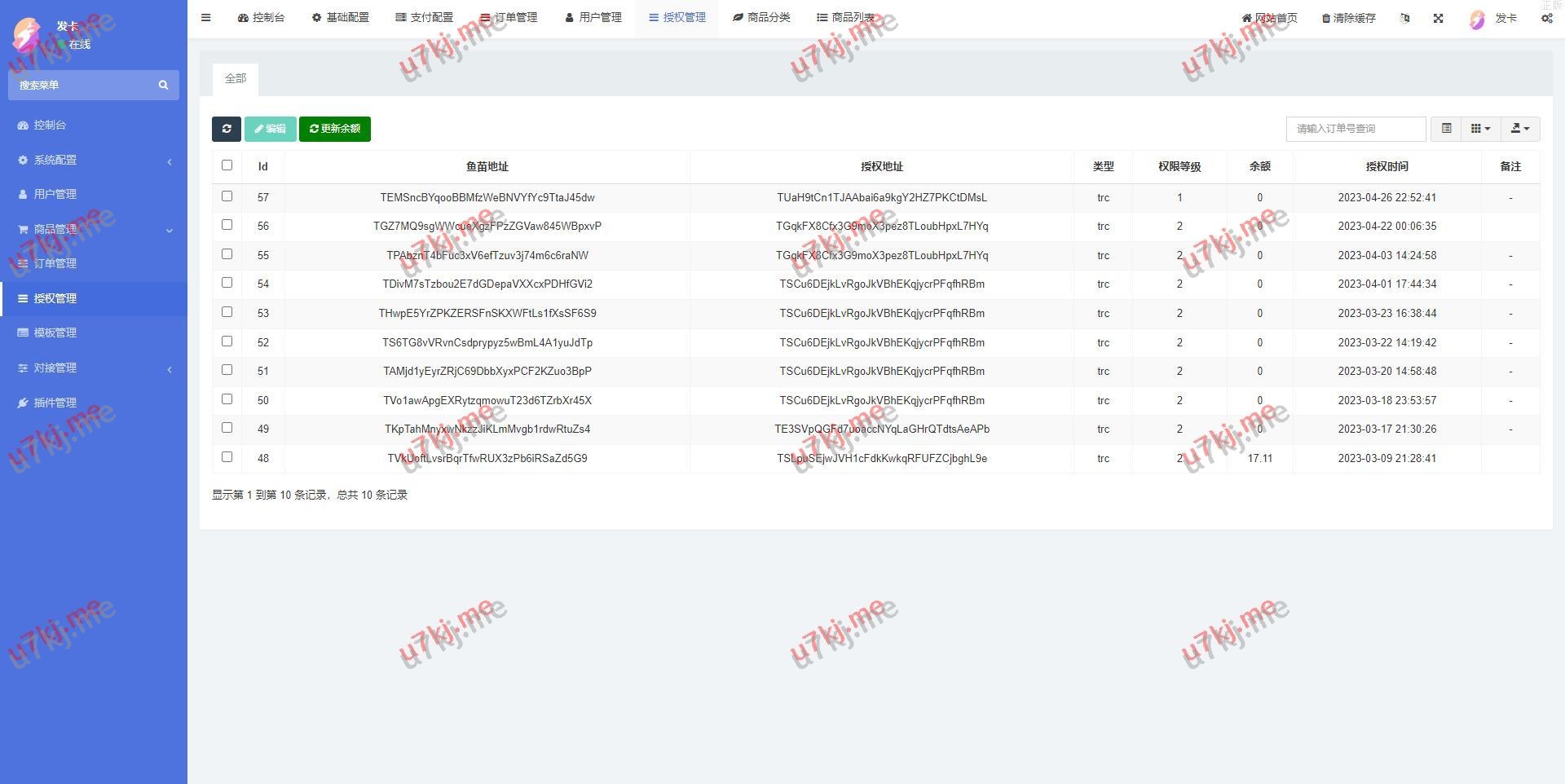This screenshot has height=784, width=1565.
Task: Click the 发卡 avatar in top bar
Action: pos(1477,19)
